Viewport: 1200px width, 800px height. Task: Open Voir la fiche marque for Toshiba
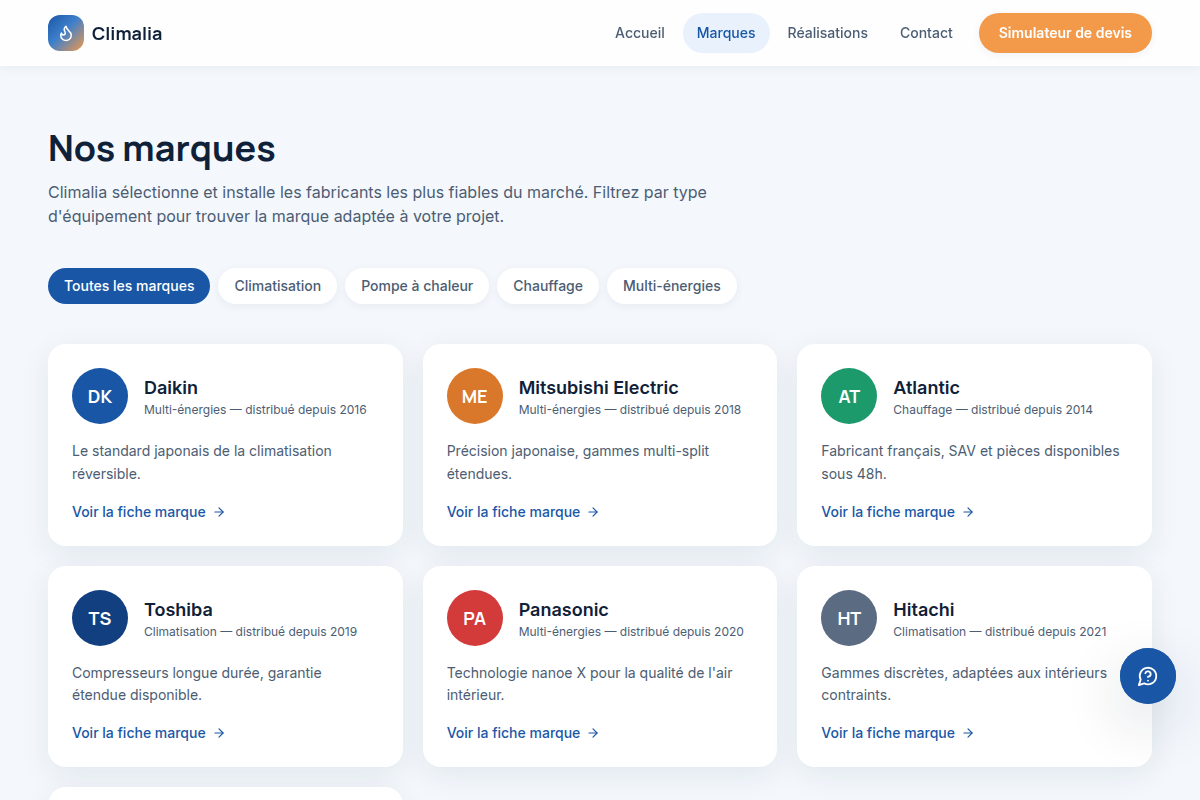pyautogui.click(x=148, y=733)
